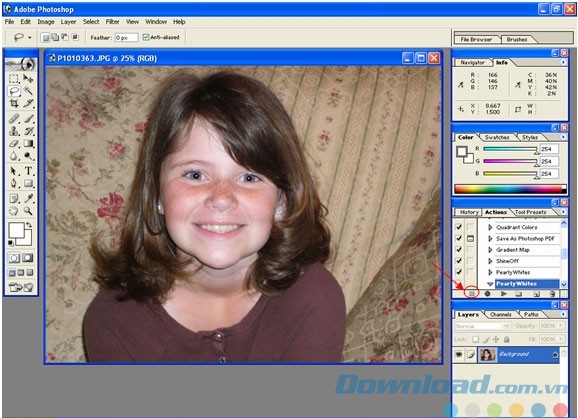Select the Blur tool
Screen dimensions: 578x418
(x=14, y=156)
